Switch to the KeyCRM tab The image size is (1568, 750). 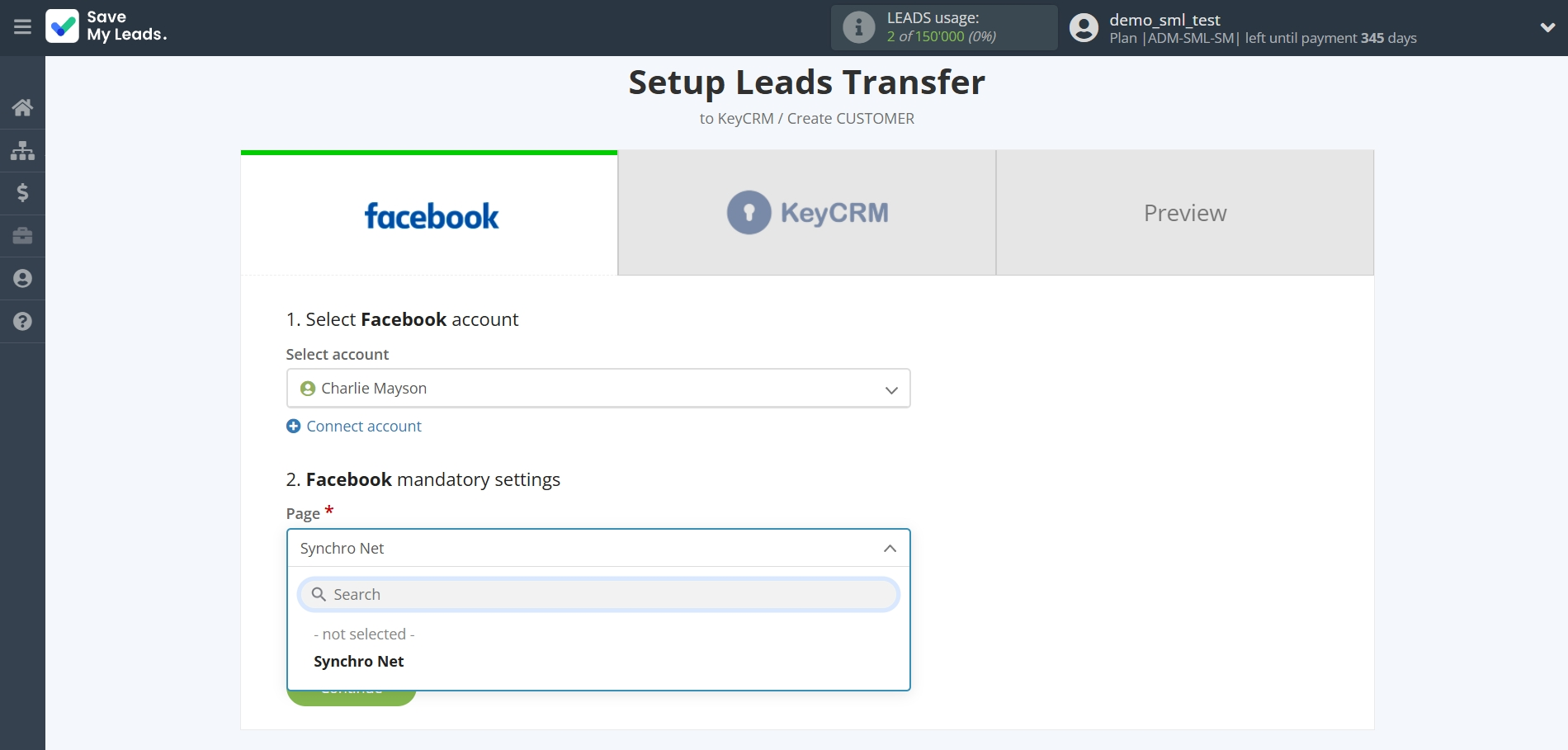click(x=806, y=212)
